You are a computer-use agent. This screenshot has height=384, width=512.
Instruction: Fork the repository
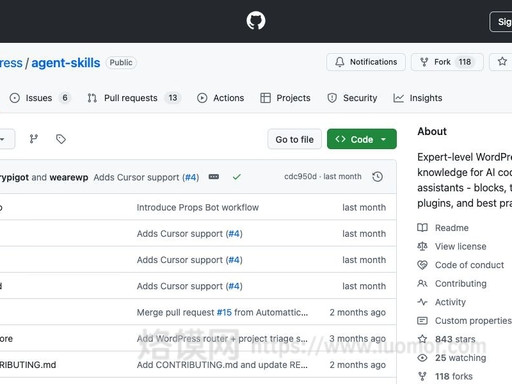click(x=447, y=62)
